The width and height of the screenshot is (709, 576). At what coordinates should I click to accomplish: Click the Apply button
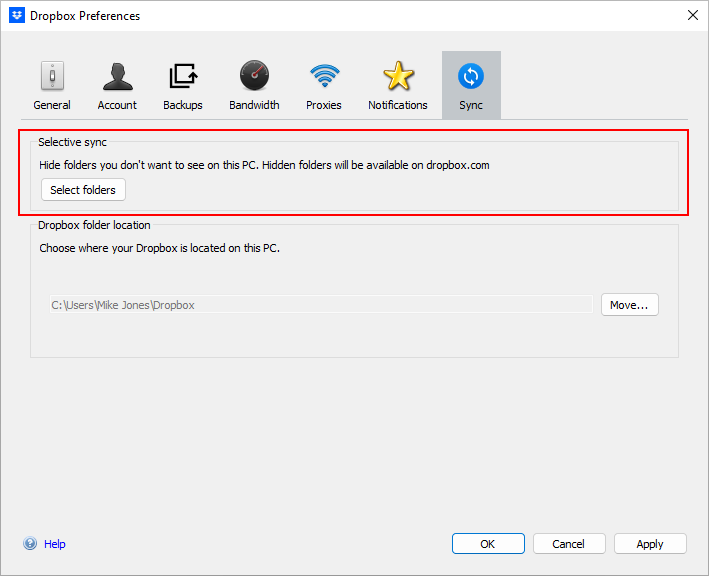pyautogui.click(x=650, y=544)
